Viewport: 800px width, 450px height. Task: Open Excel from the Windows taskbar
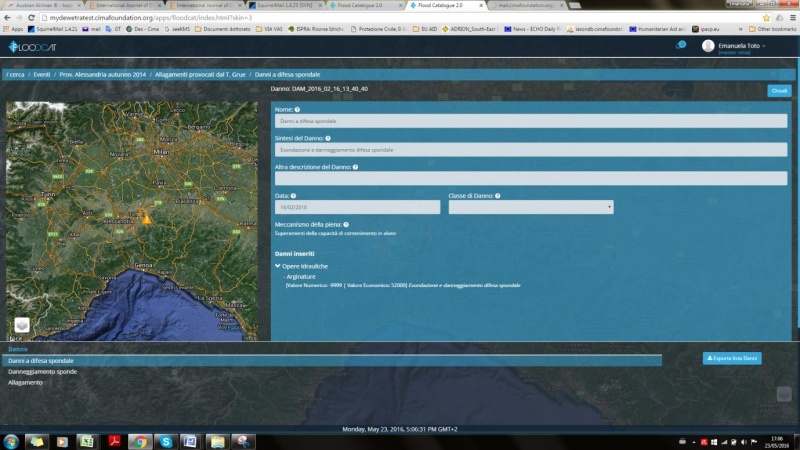point(87,441)
